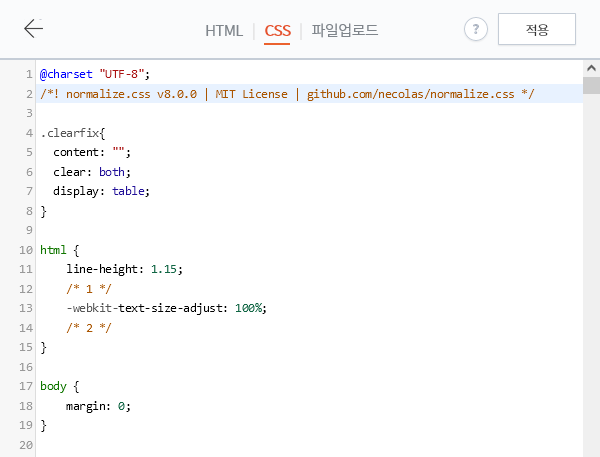Click the -webkit-text-size-adjust: 100%; line
600x457 pixels.
point(166,308)
